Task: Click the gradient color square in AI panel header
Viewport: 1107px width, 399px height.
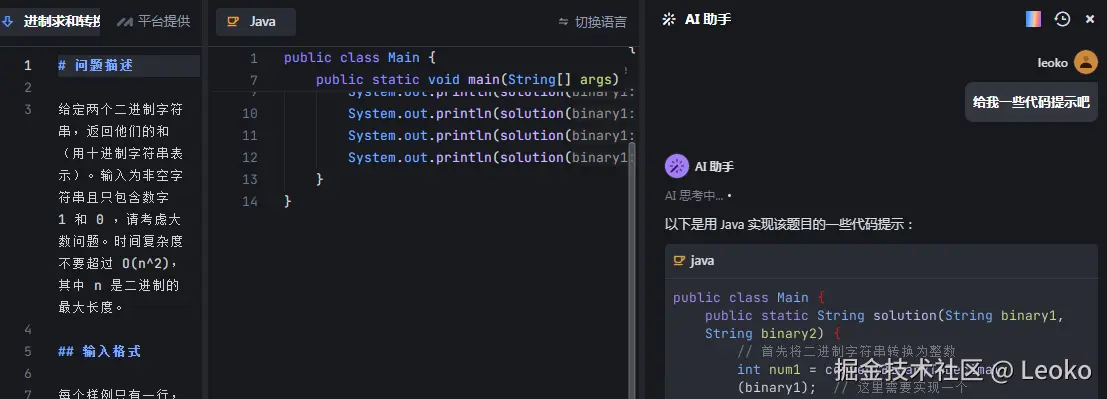Action: click(x=1034, y=19)
